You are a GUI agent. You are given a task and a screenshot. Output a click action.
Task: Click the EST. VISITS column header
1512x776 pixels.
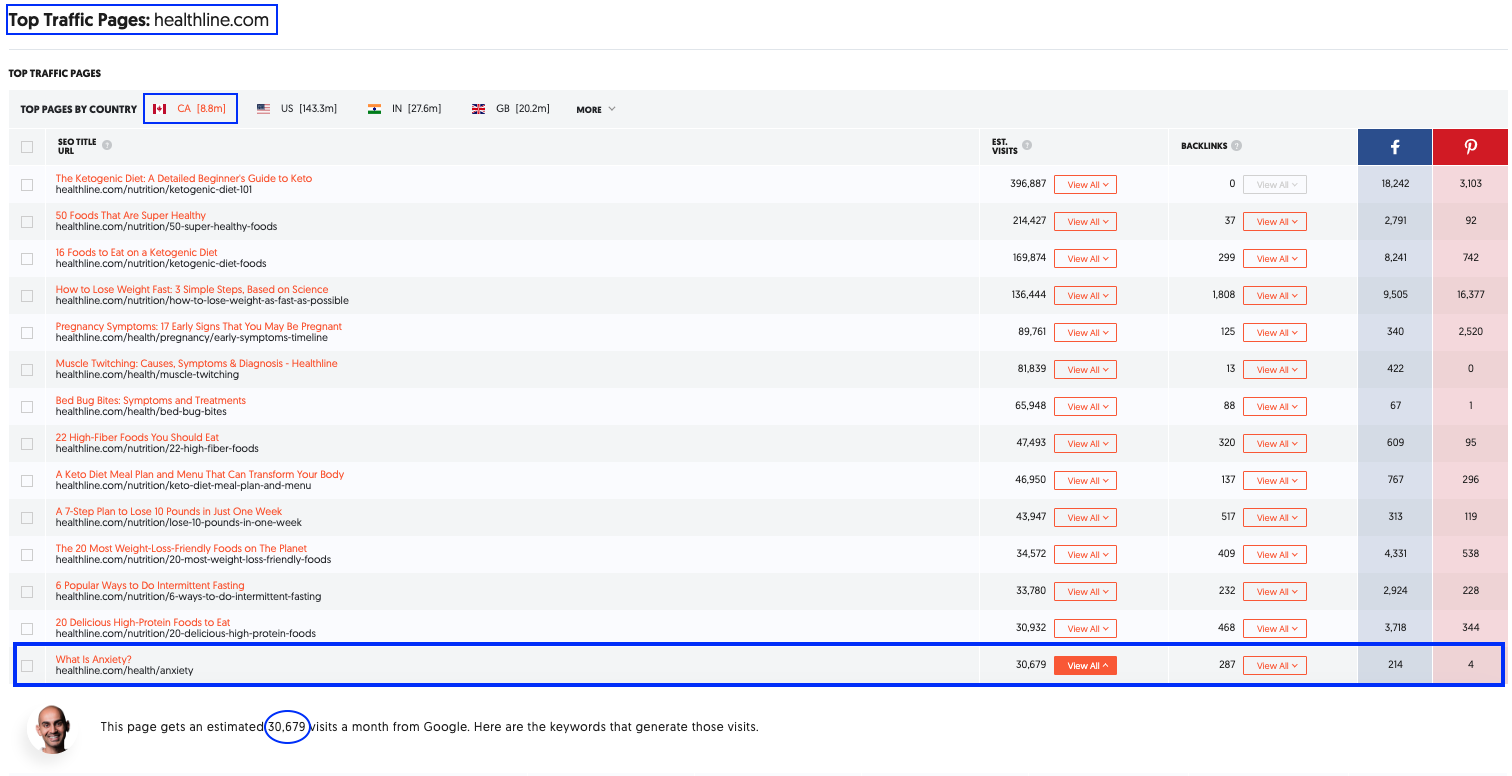1005,146
